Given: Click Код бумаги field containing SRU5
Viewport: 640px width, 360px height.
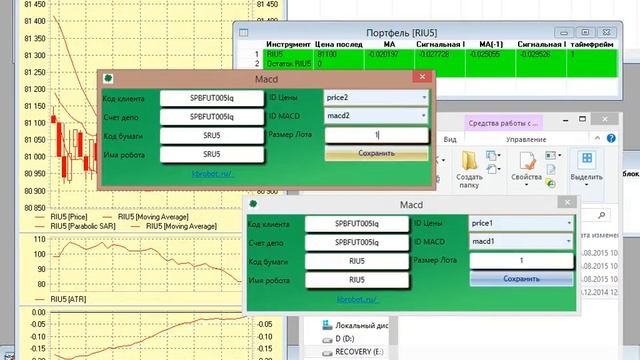Looking at the screenshot, I should (x=212, y=136).
